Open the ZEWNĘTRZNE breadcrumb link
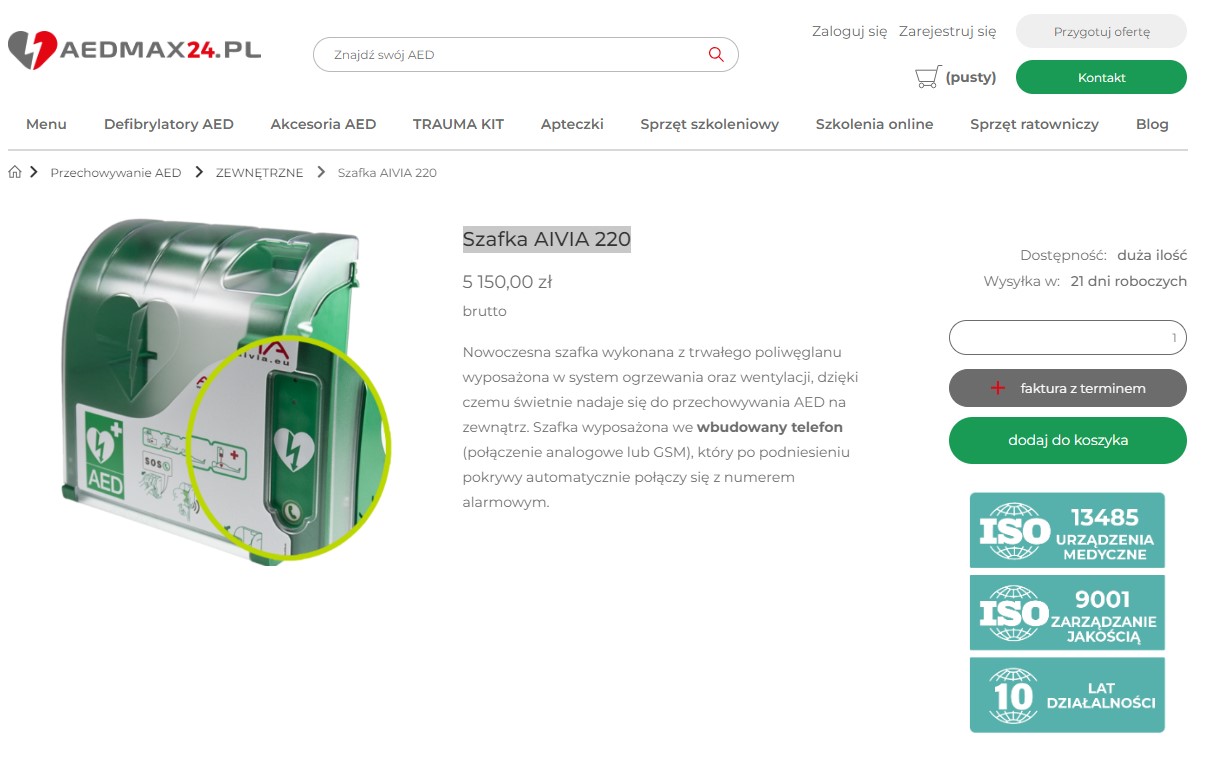This screenshot has width=1210, height=777. 259,172
